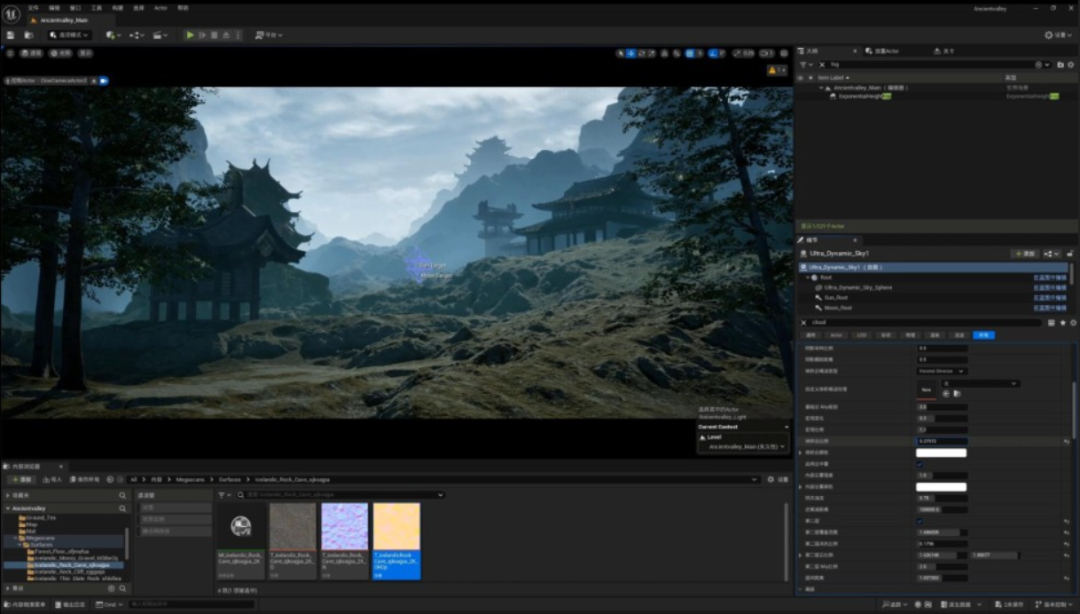
Task: Open the Outliner settings gear
Action: tap(1070, 65)
